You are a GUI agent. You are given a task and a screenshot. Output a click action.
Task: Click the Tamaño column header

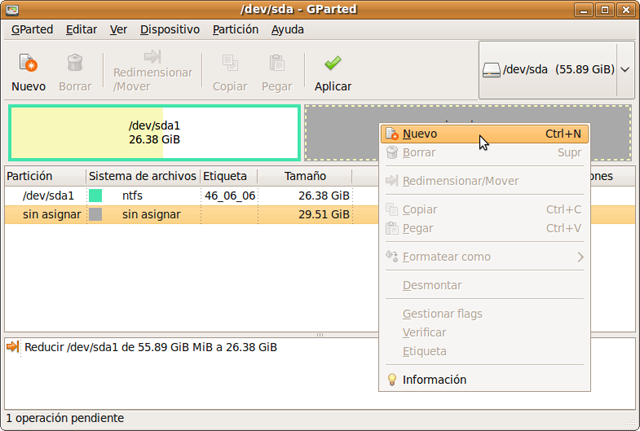point(304,176)
